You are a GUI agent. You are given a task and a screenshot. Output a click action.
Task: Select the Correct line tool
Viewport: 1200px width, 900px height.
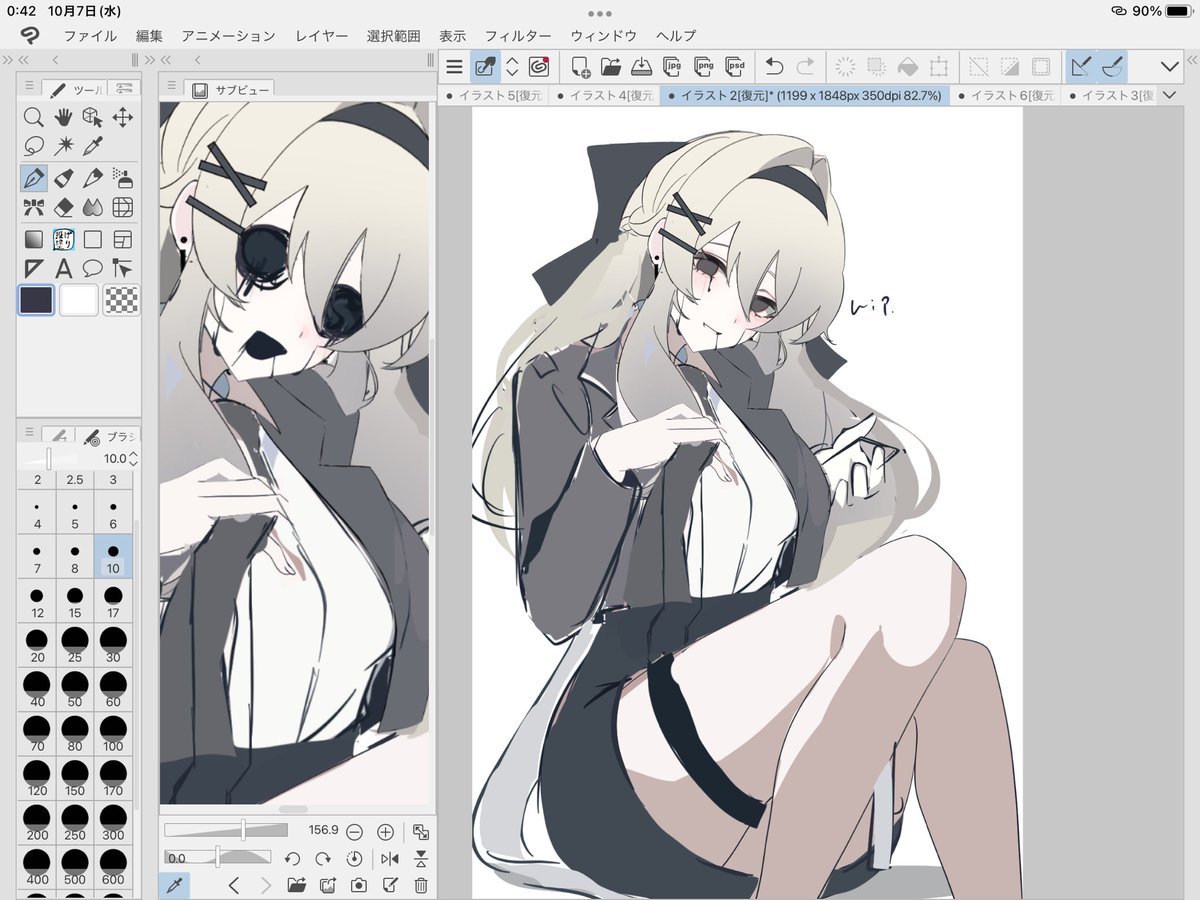pos(123,268)
